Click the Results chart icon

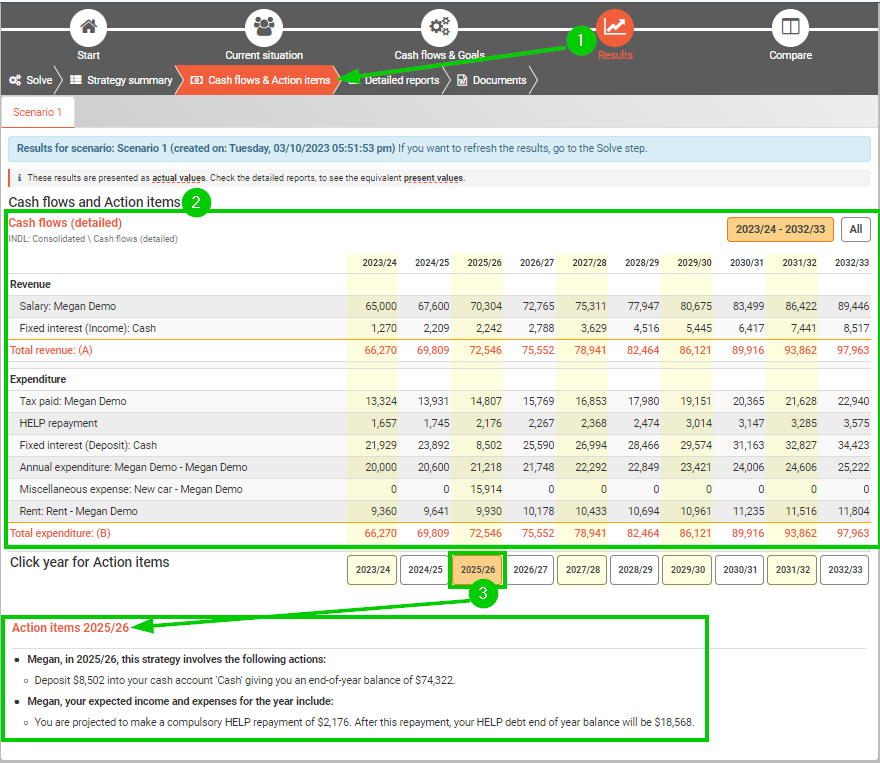(x=614, y=27)
